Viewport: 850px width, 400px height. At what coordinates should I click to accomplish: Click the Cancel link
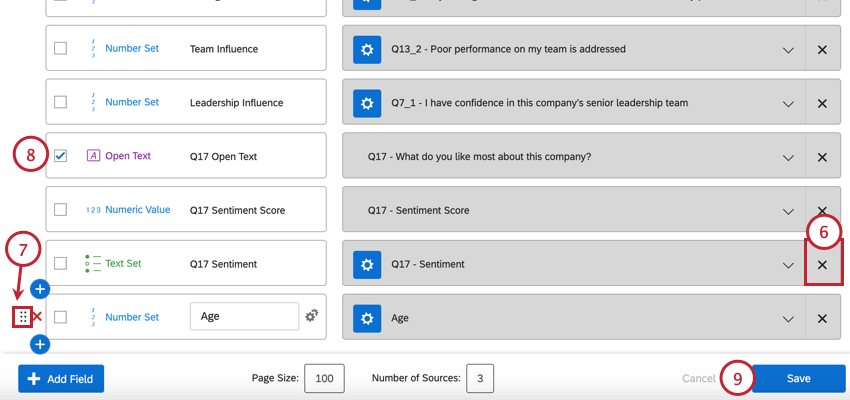698,379
